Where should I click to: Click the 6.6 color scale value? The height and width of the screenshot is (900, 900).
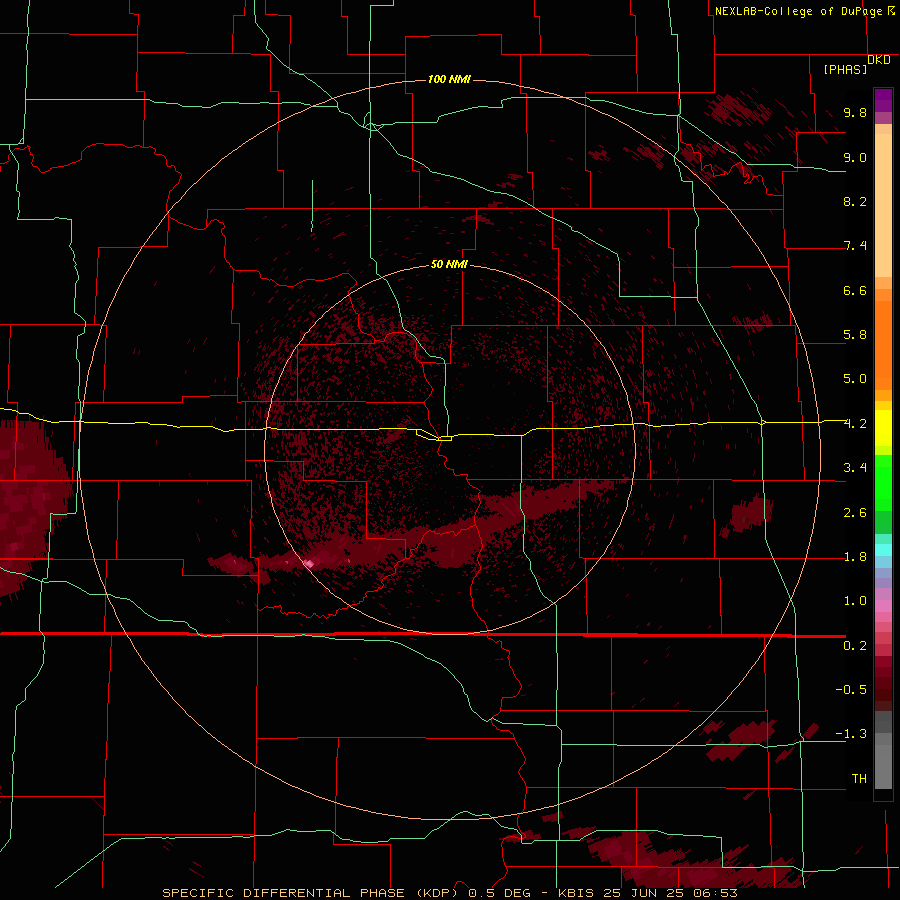855,290
